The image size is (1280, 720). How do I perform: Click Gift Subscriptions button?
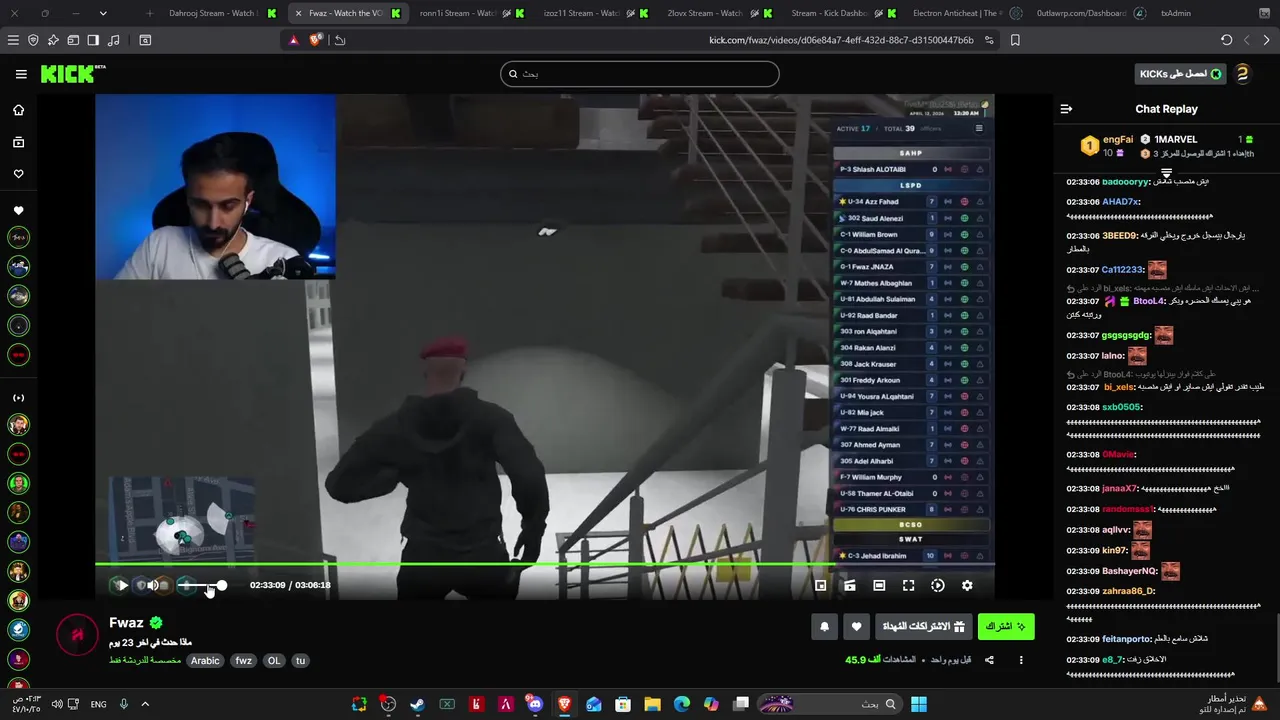click(924, 627)
